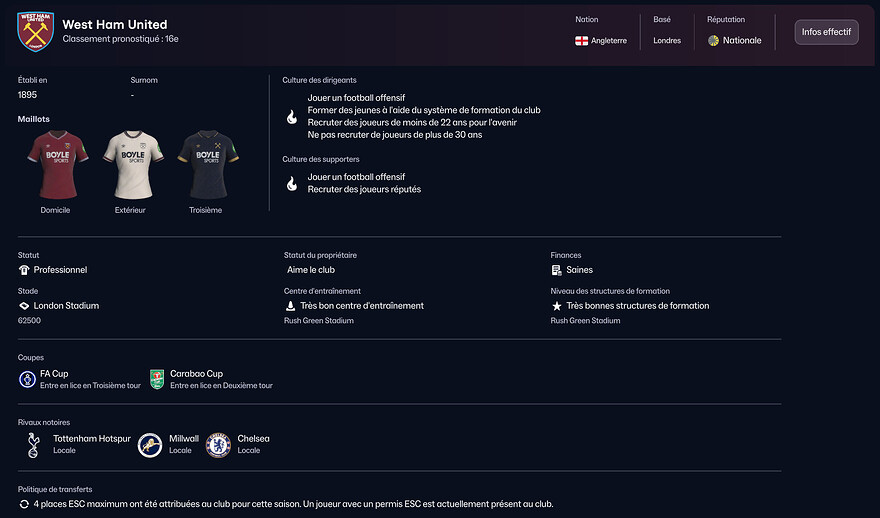Click the Nationale reputation icon
This screenshot has width=880, height=518.
(713, 41)
